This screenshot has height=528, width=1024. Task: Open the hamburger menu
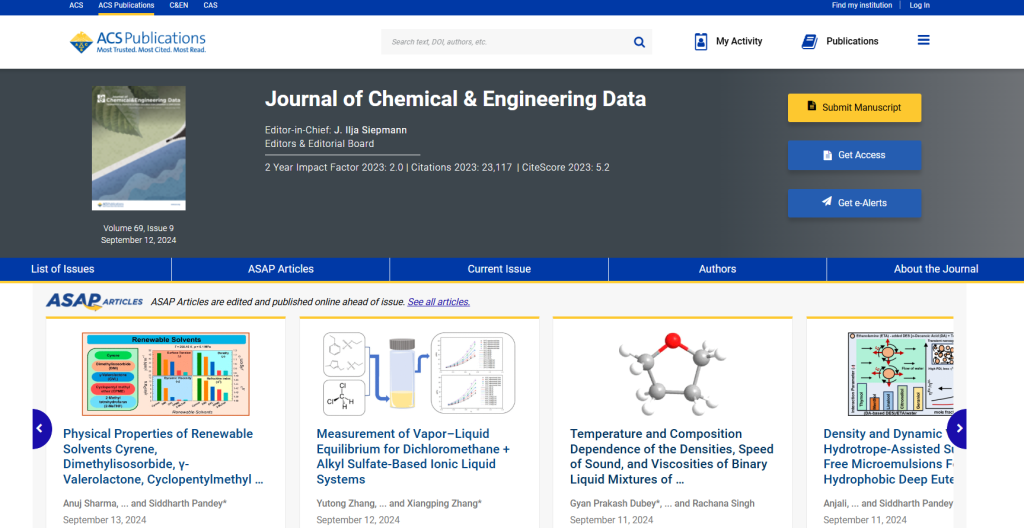(x=923, y=41)
